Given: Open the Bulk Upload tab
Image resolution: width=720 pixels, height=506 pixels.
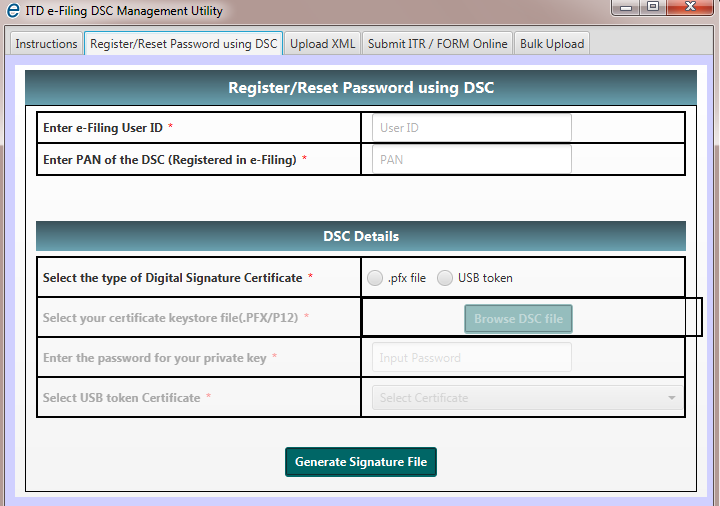Looking at the screenshot, I should click(552, 44).
